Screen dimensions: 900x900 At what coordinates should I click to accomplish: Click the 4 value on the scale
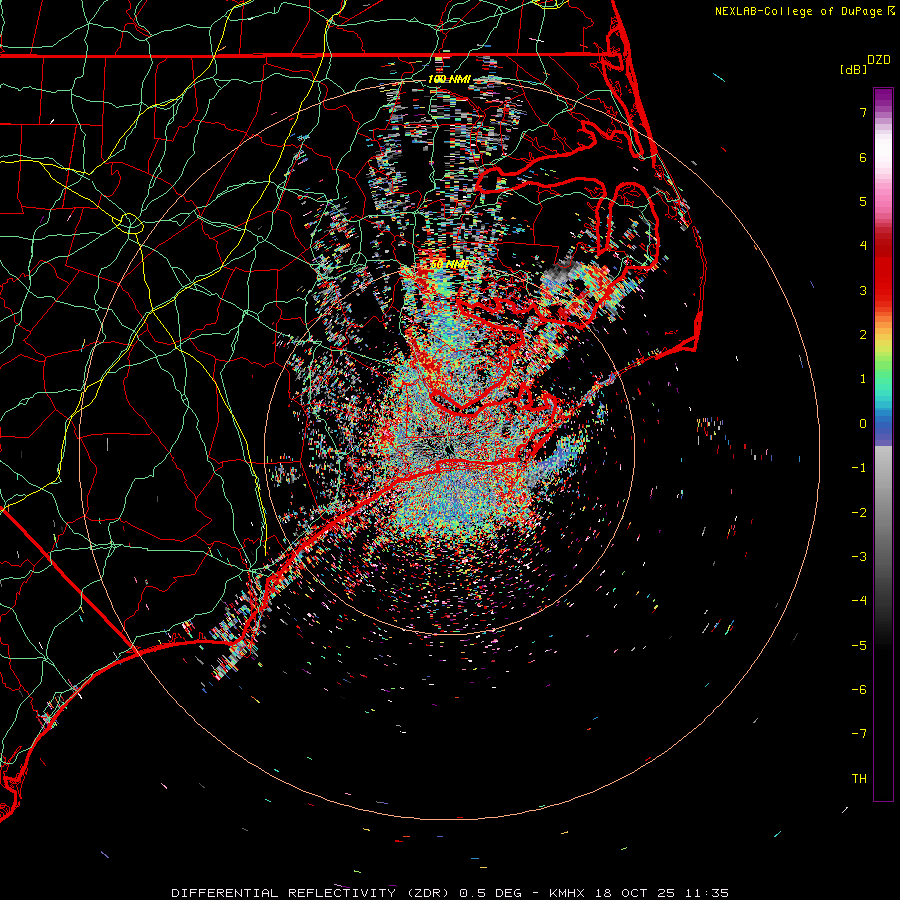pyautogui.click(x=863, y=246)
